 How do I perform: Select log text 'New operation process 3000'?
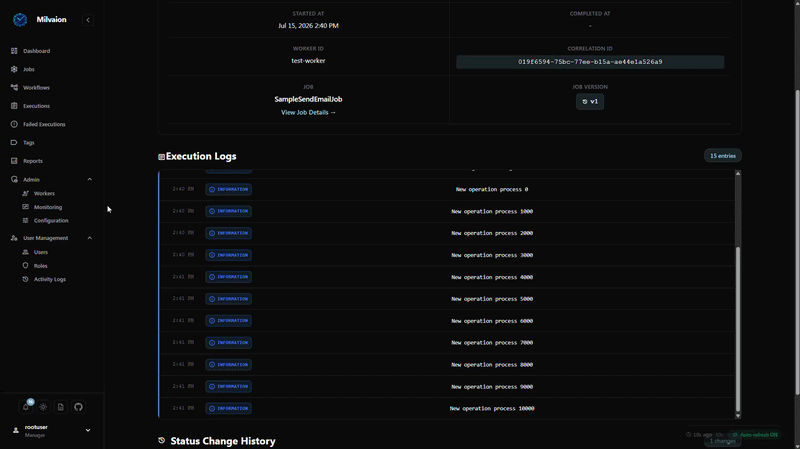(x=492, y=255)
